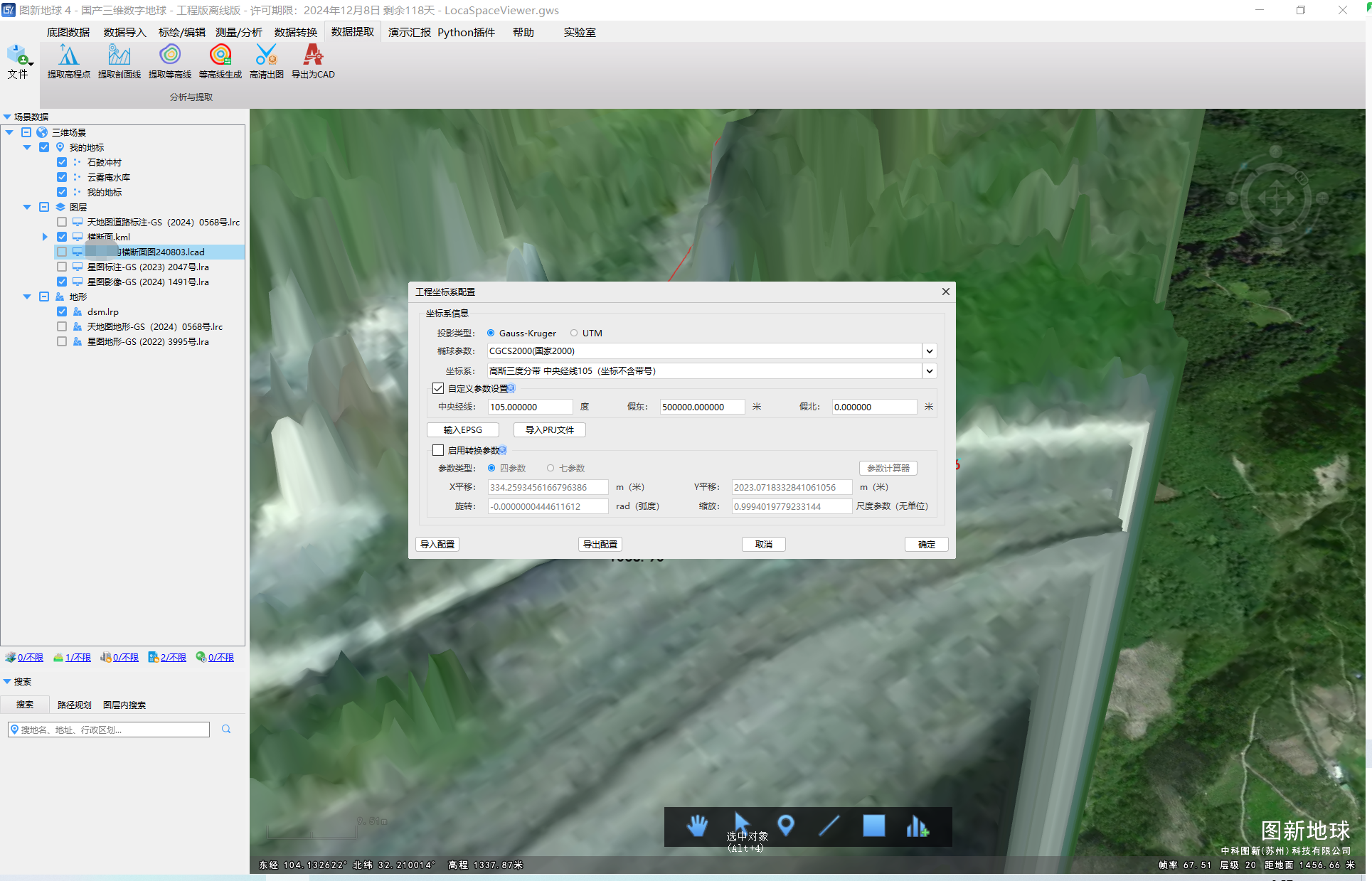Switch to the 路径规划 search tab

click(74, 705)
